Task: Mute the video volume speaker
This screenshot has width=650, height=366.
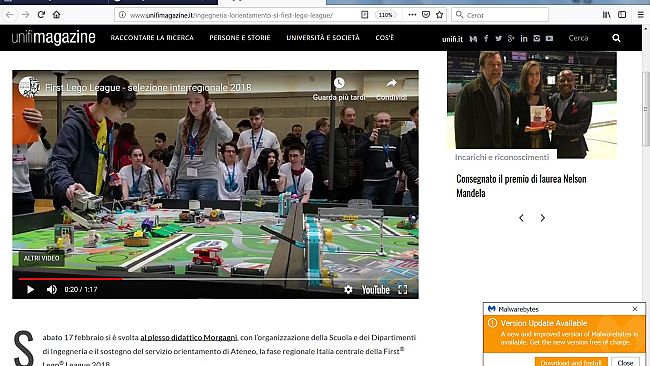Action: tap(52, 289)
